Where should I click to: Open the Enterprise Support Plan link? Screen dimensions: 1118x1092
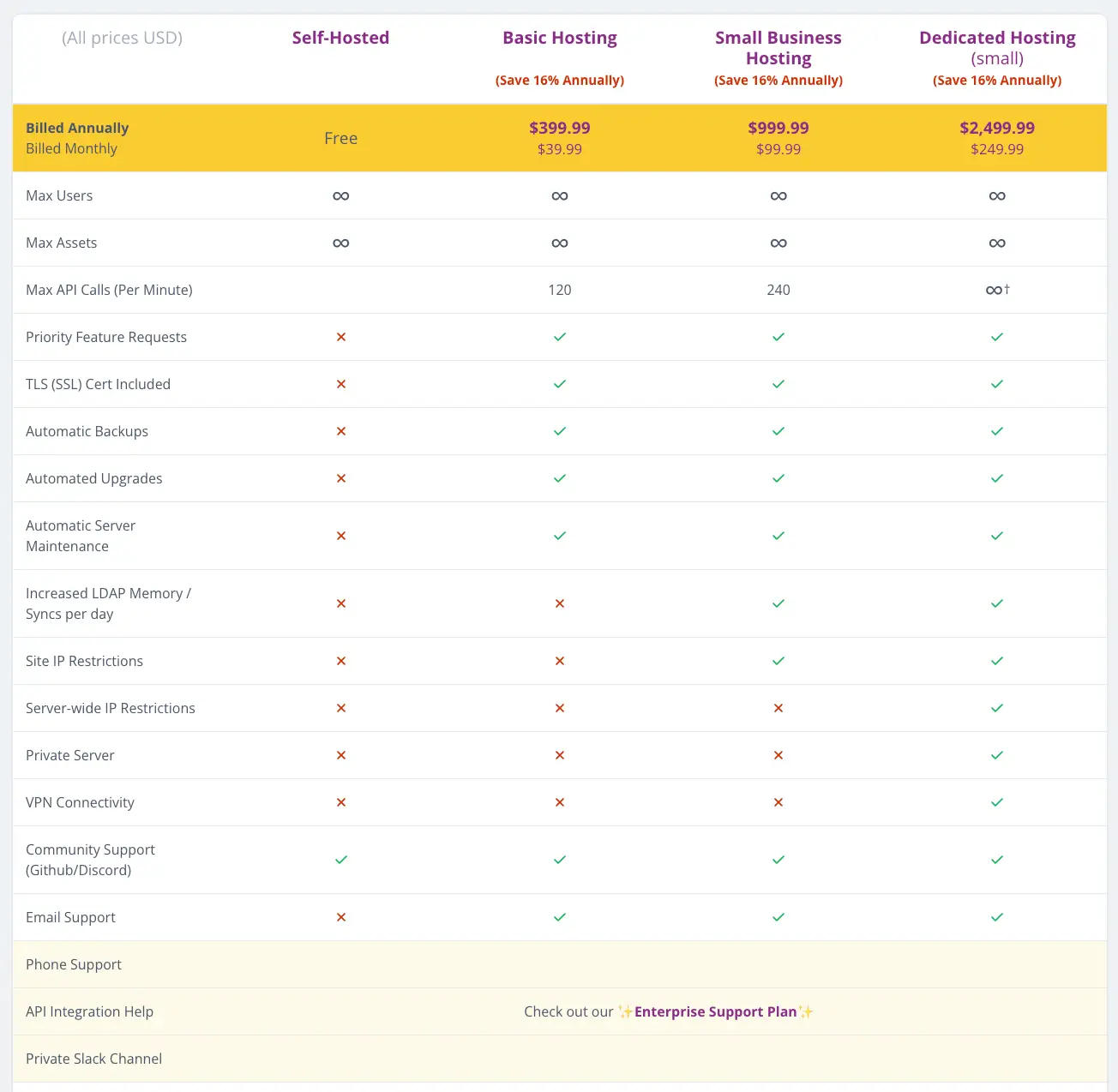715,1011
